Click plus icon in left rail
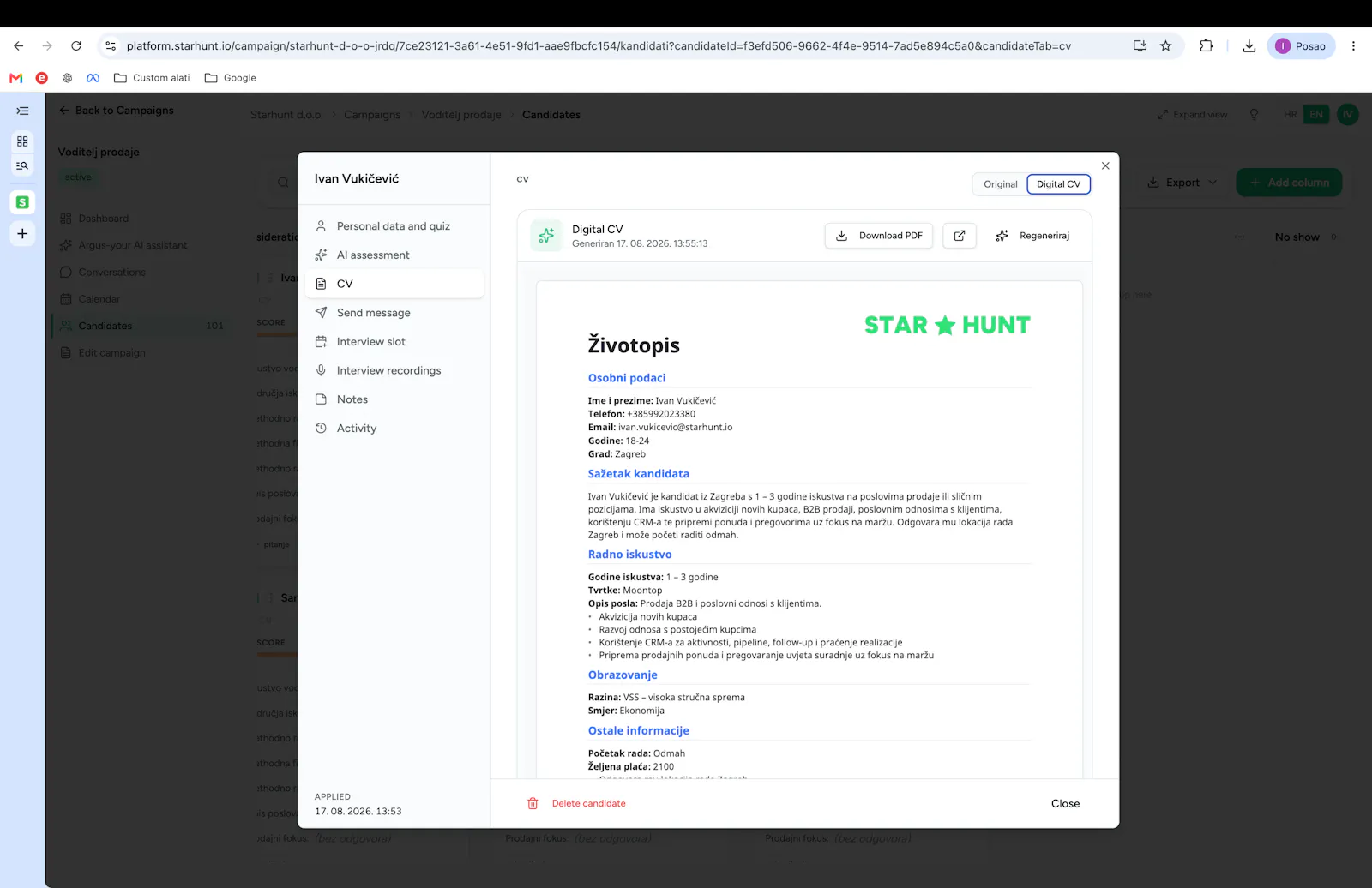Image resolution: width=1372 pixels, height=888 pixels. (x=22, y=234)
